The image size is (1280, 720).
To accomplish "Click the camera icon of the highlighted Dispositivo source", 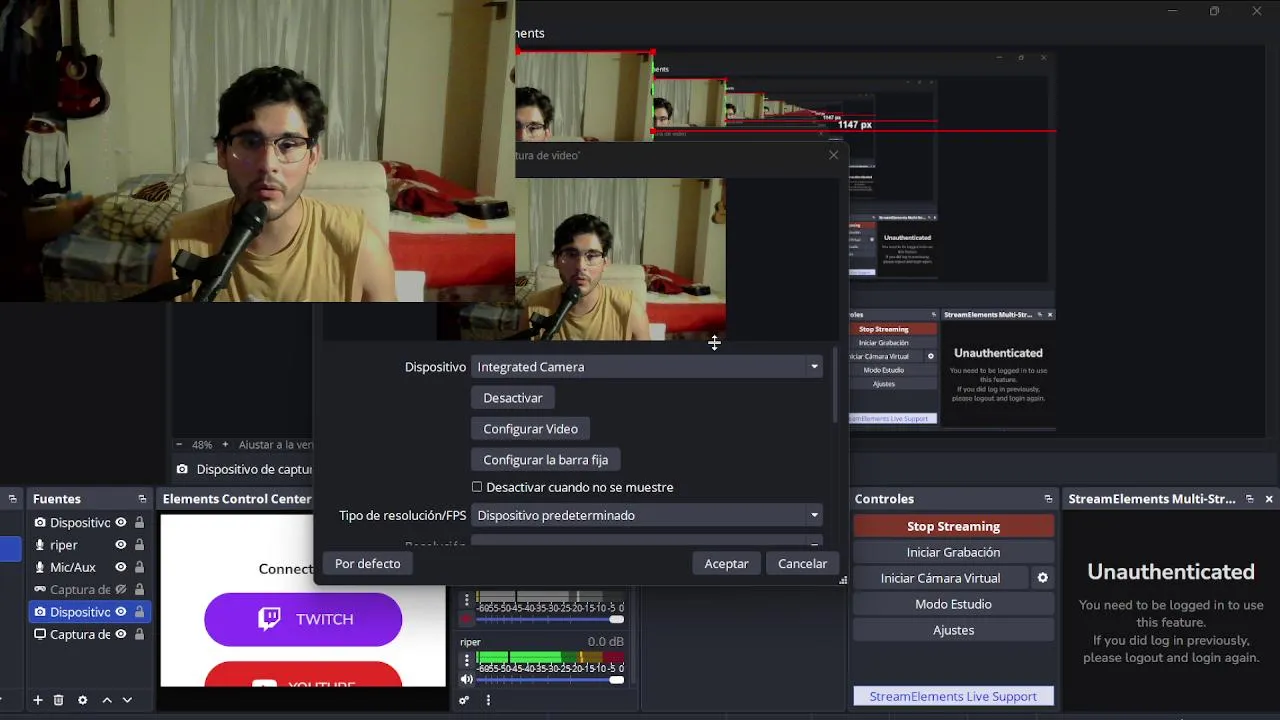I will 40,612.
